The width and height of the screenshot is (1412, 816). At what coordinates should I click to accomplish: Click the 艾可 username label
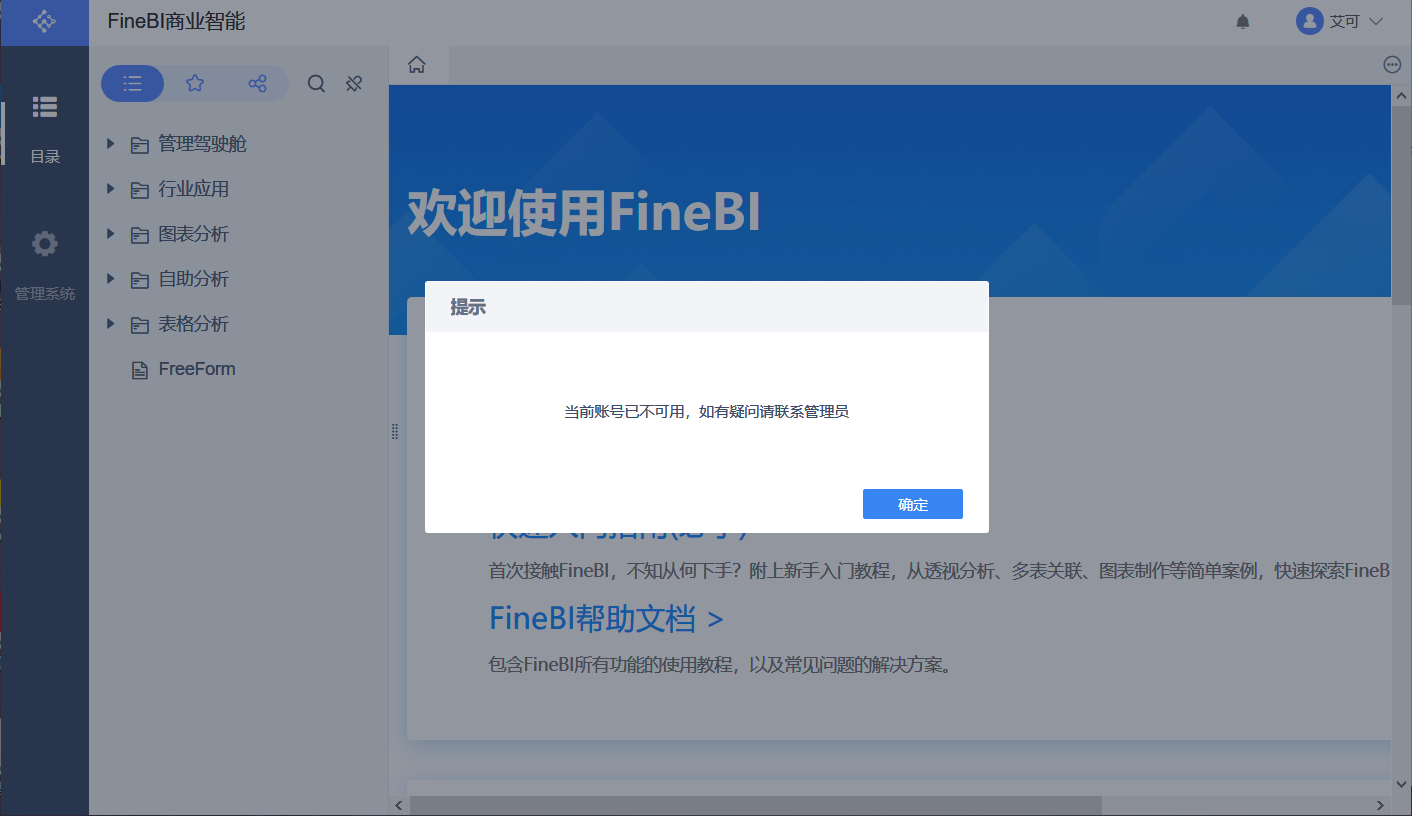point(1345,21)
